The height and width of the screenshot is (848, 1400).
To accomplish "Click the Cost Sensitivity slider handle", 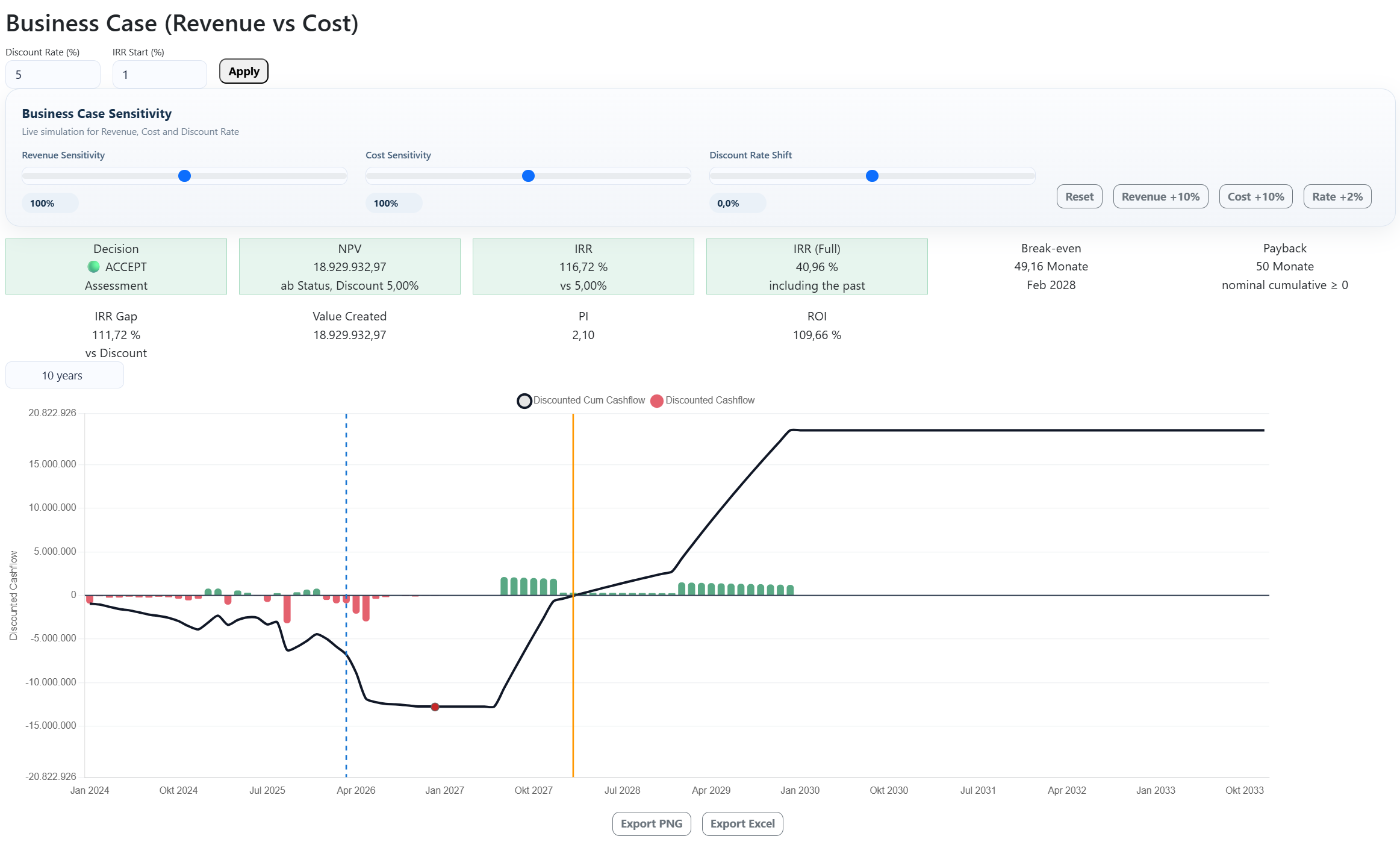I will [528, 176].
